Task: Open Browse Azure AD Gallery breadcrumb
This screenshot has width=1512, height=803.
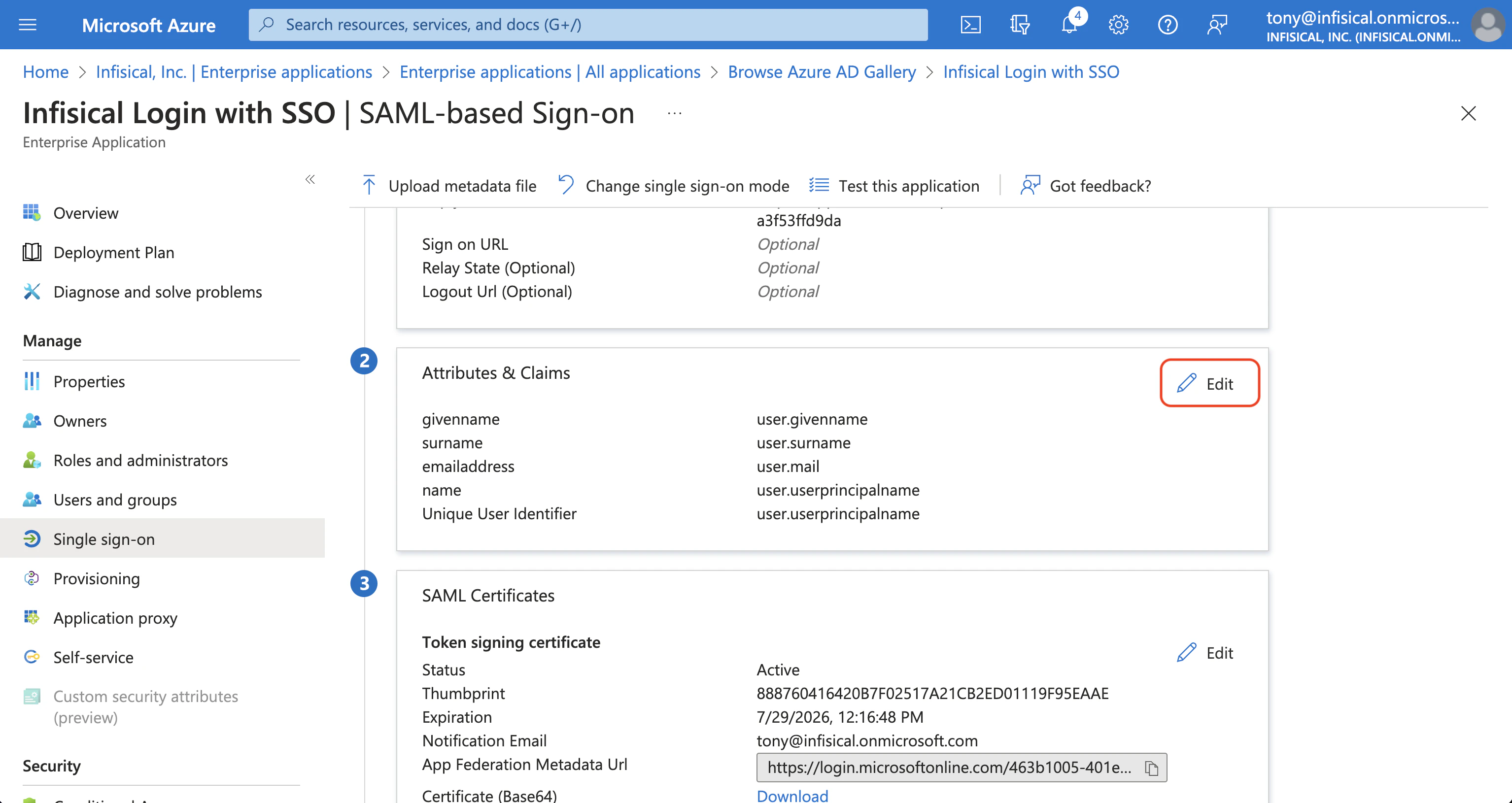Action: [x=822, y=71]
